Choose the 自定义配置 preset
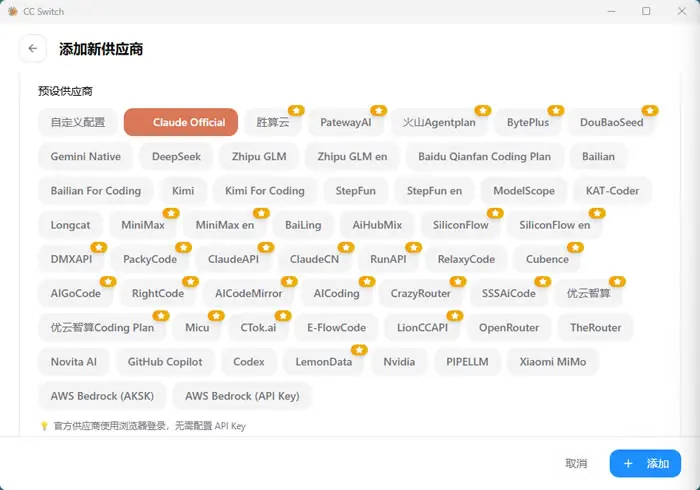Viewport: 700px width, 490px height. (x=78, y=122)
